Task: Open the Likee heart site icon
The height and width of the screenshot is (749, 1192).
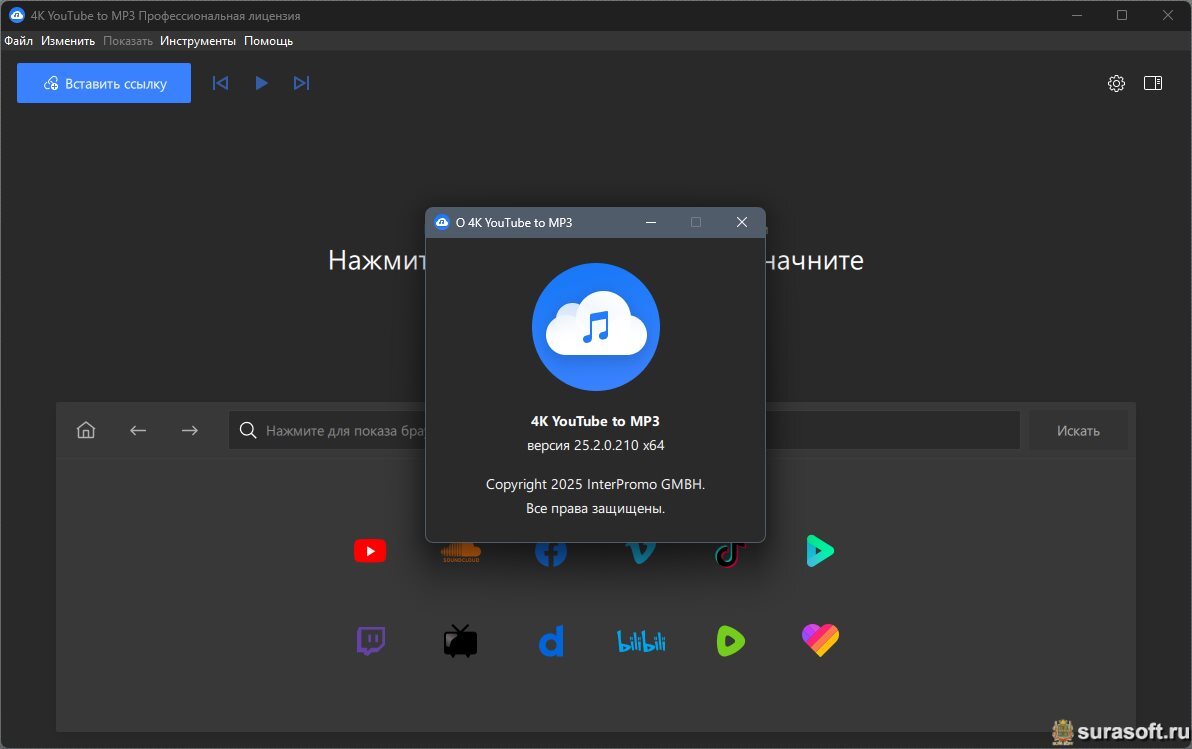Action: click(x=820, y=640)
